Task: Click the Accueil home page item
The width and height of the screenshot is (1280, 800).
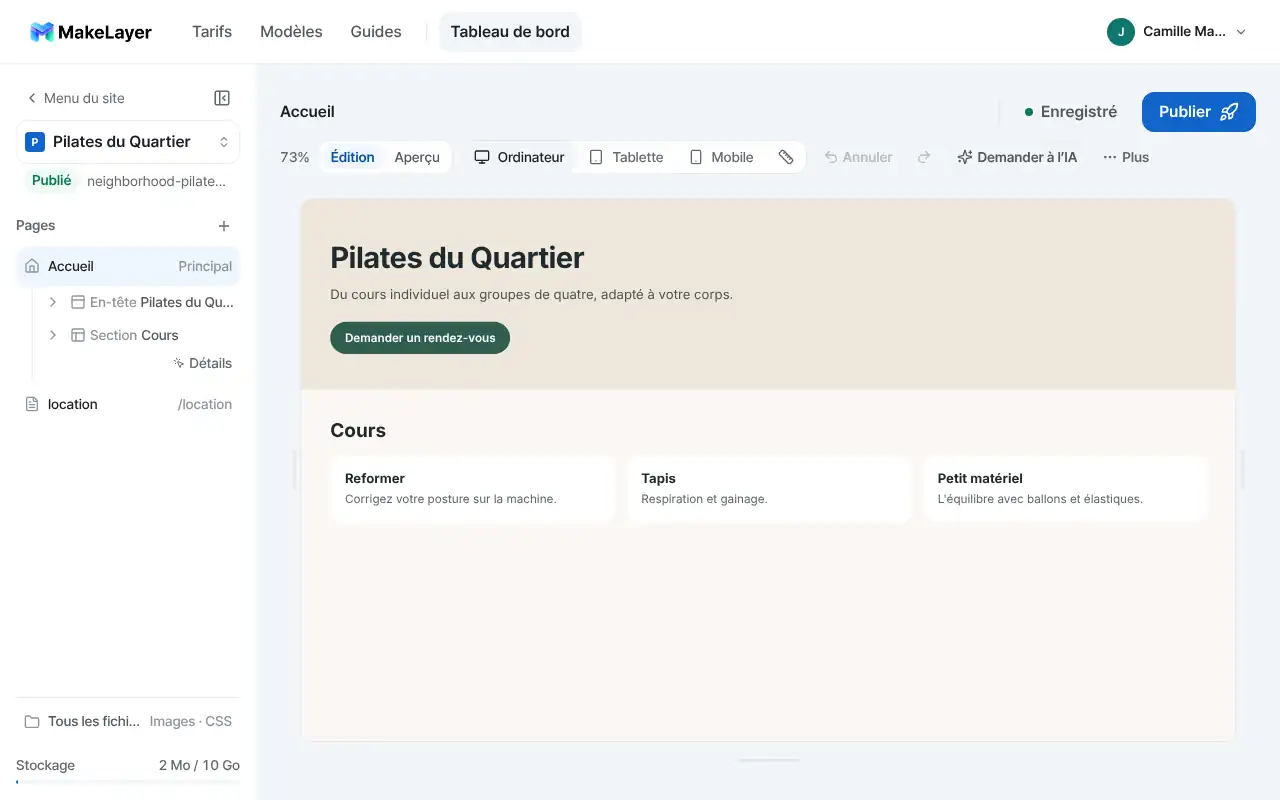Action: tap(128, 266)
